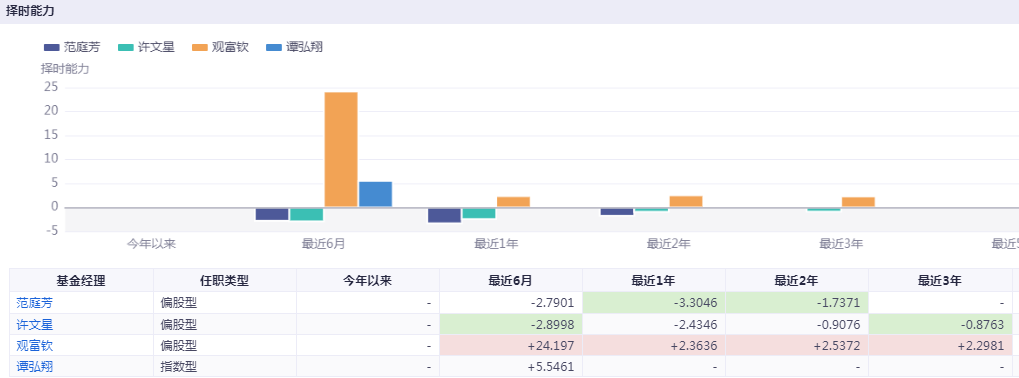Click the blue 谭弘翔 bar for 最近6月

click(x=376, y=194)
